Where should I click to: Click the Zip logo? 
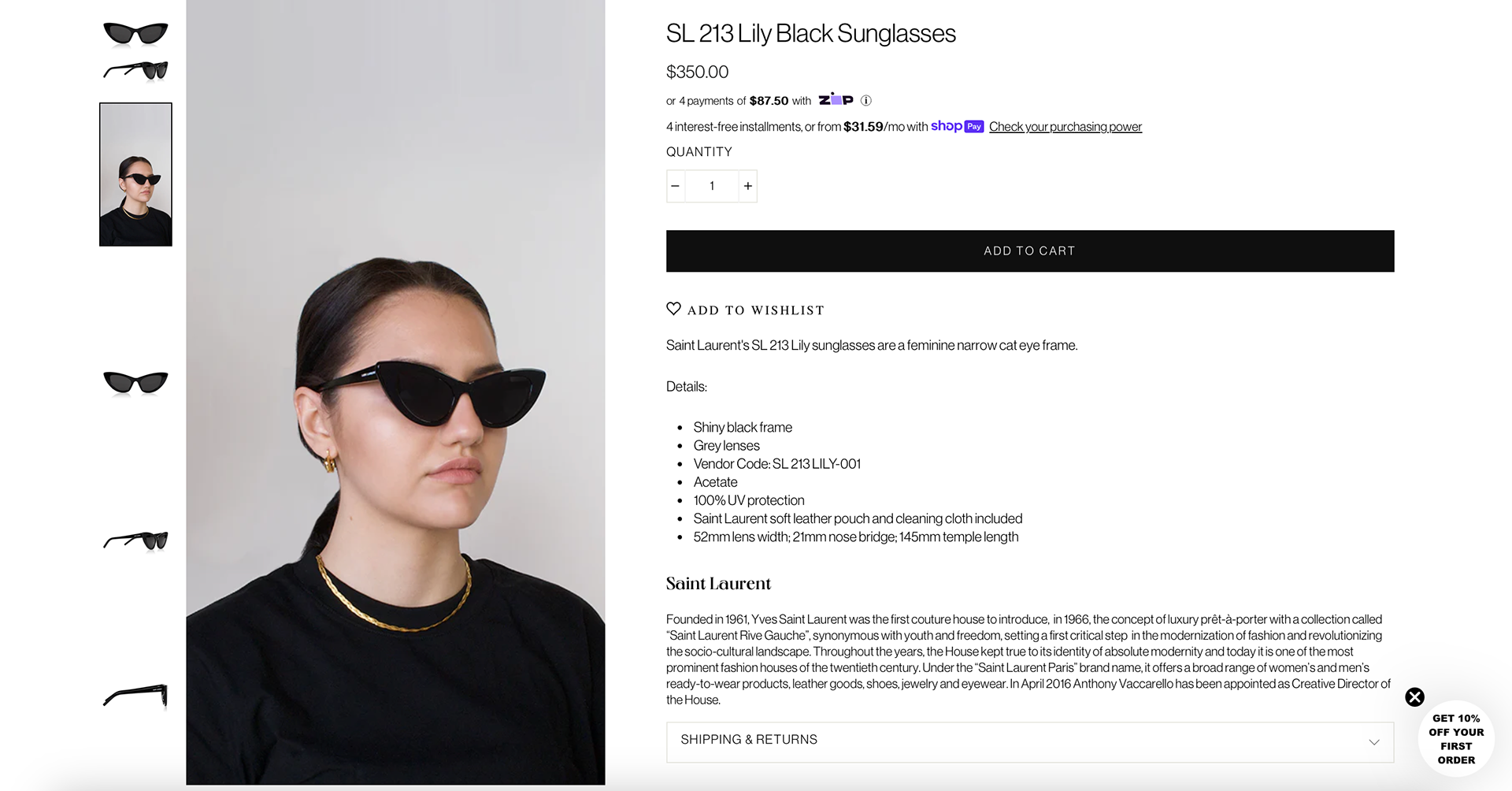click(836, 99)
